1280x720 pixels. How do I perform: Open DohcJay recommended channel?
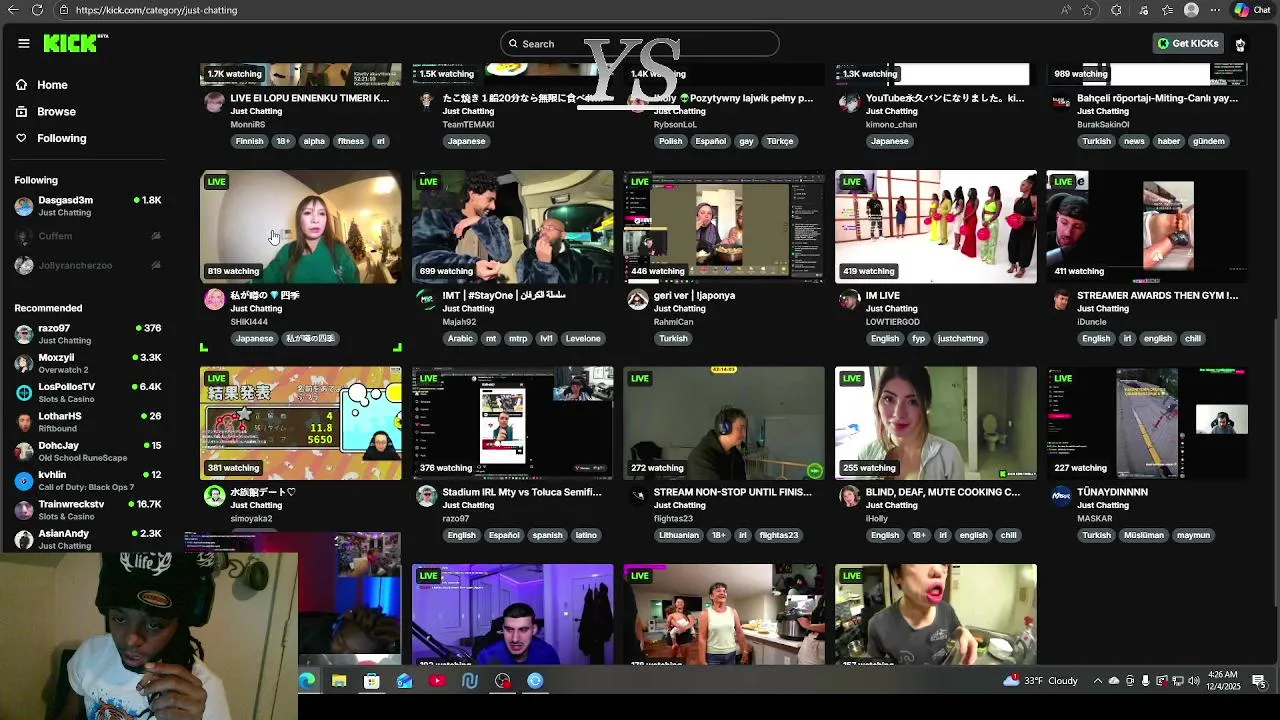[88, 451]
